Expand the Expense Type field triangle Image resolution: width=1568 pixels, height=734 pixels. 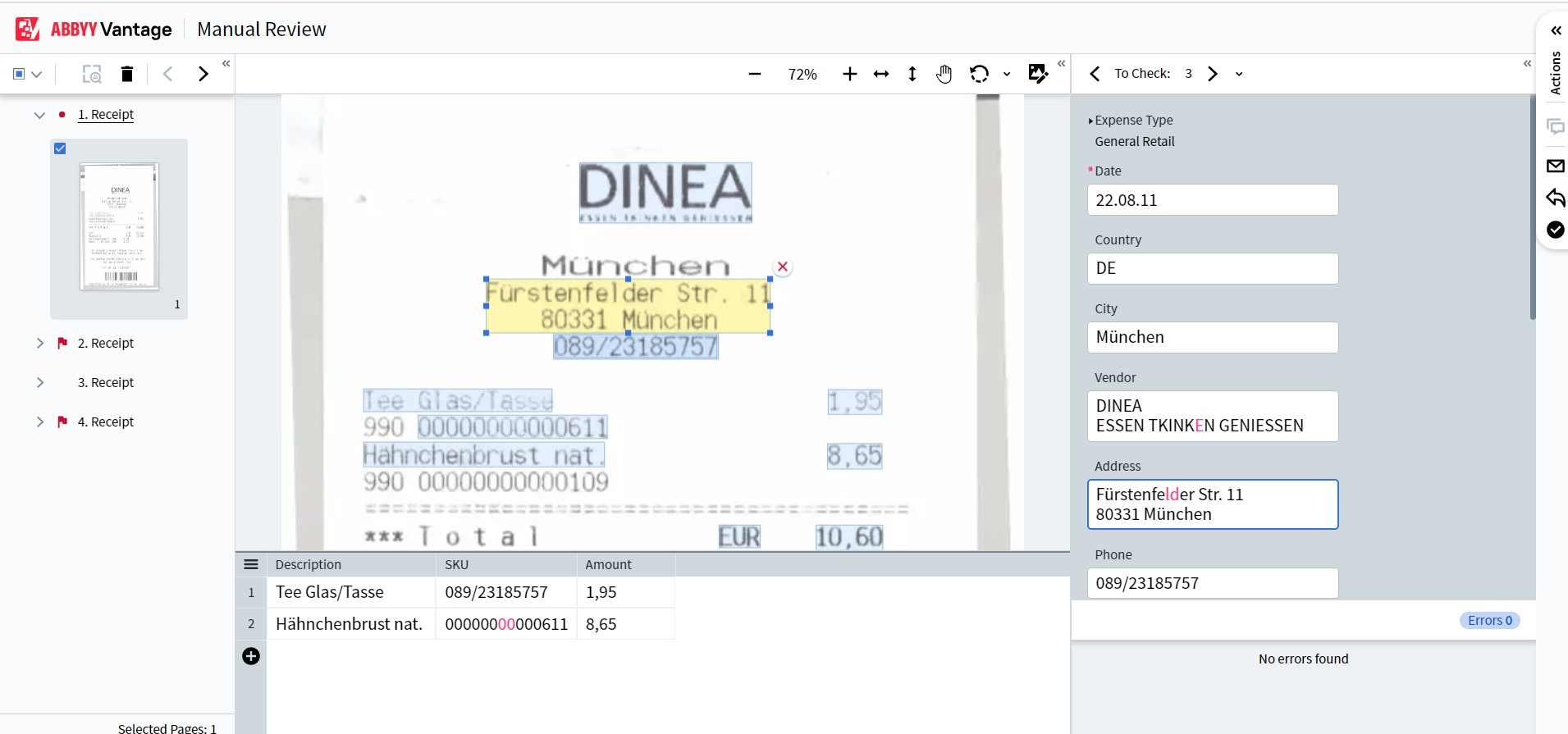click(1090, 121)
